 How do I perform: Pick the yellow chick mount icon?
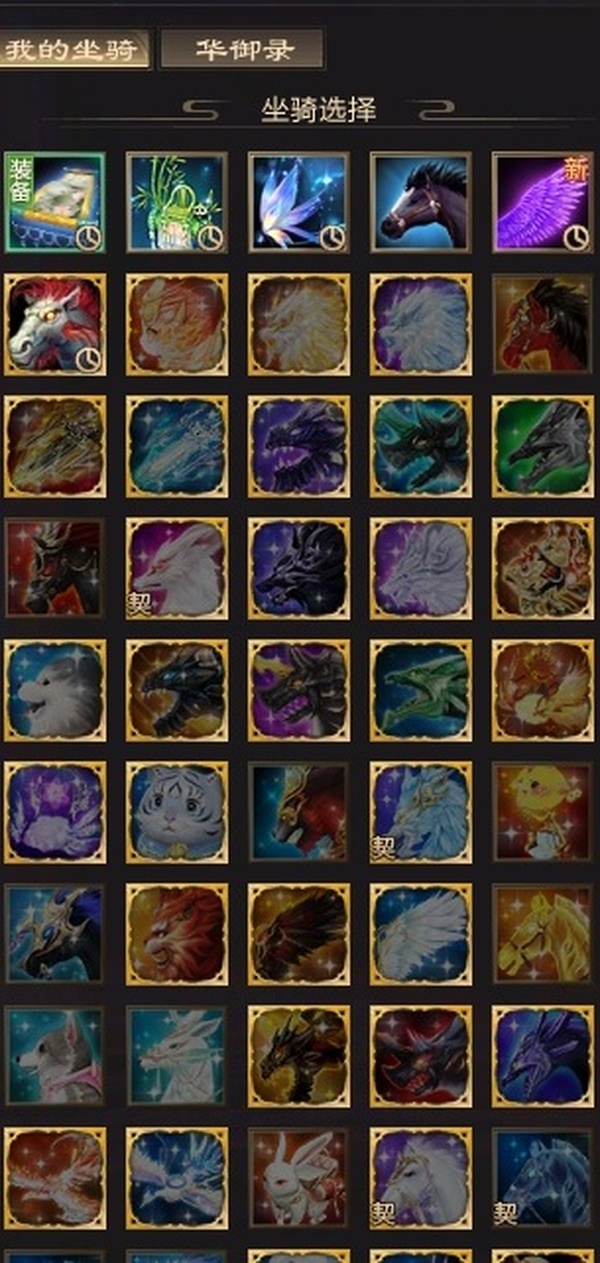coord(542,812)
